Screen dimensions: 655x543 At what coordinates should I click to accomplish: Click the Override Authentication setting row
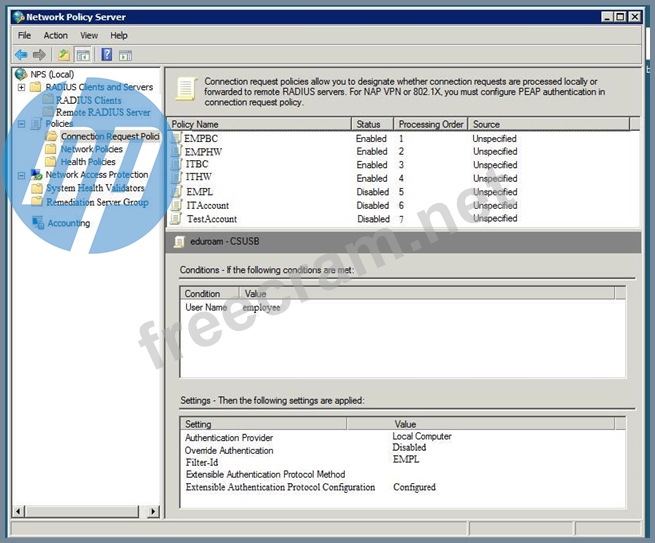click(x=306, y=449)
